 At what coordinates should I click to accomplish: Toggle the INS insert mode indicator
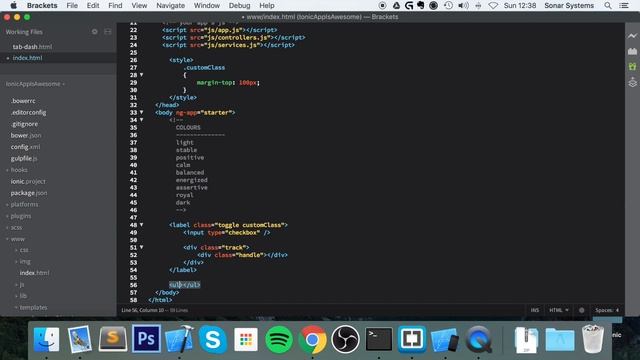(x=535, y=310)
